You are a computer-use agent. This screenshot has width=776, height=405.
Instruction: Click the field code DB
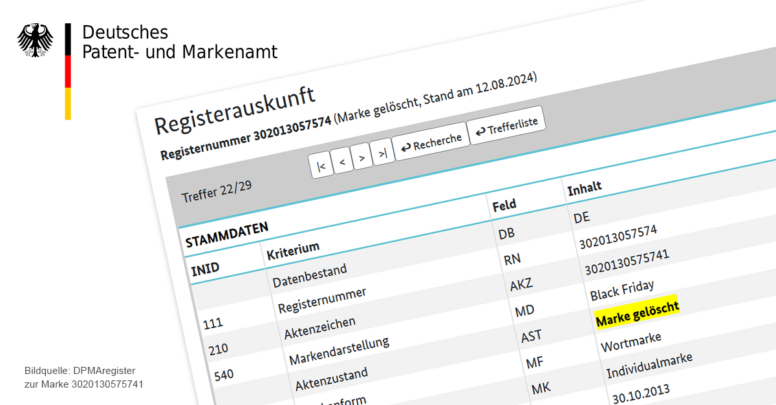click(506, 233)
